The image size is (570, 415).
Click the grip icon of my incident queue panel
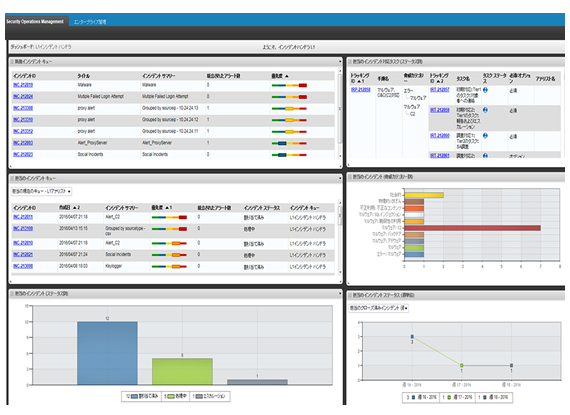click(x=12, y=178)
